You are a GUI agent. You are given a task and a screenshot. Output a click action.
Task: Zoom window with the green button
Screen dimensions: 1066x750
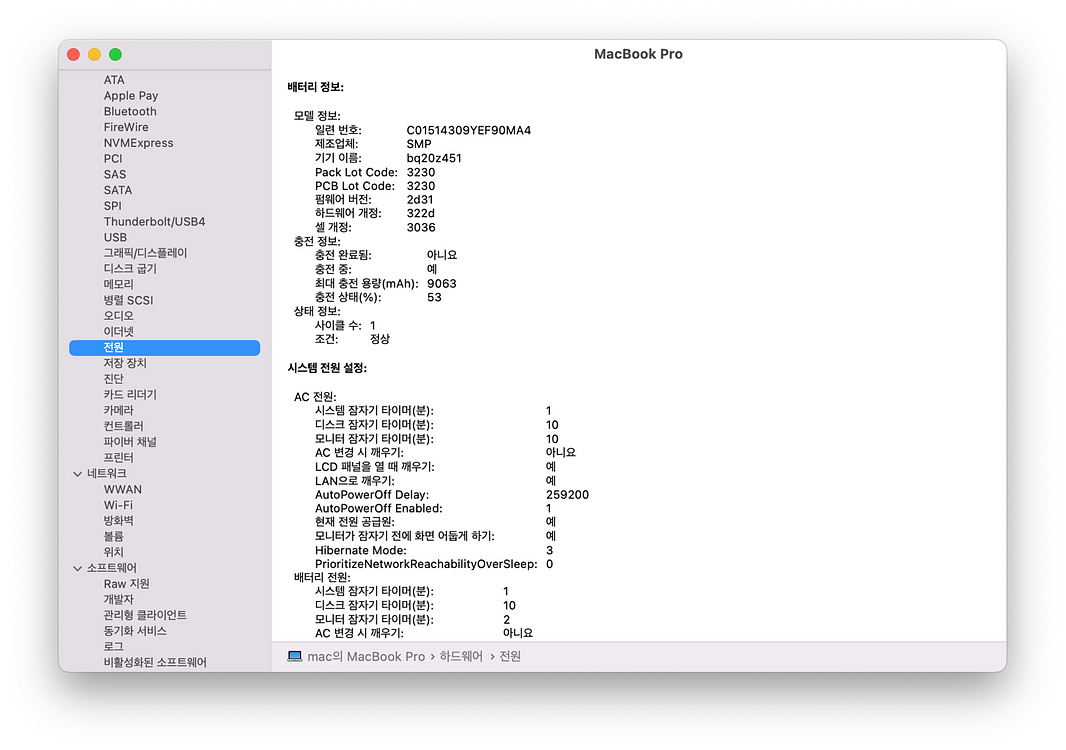116,54
